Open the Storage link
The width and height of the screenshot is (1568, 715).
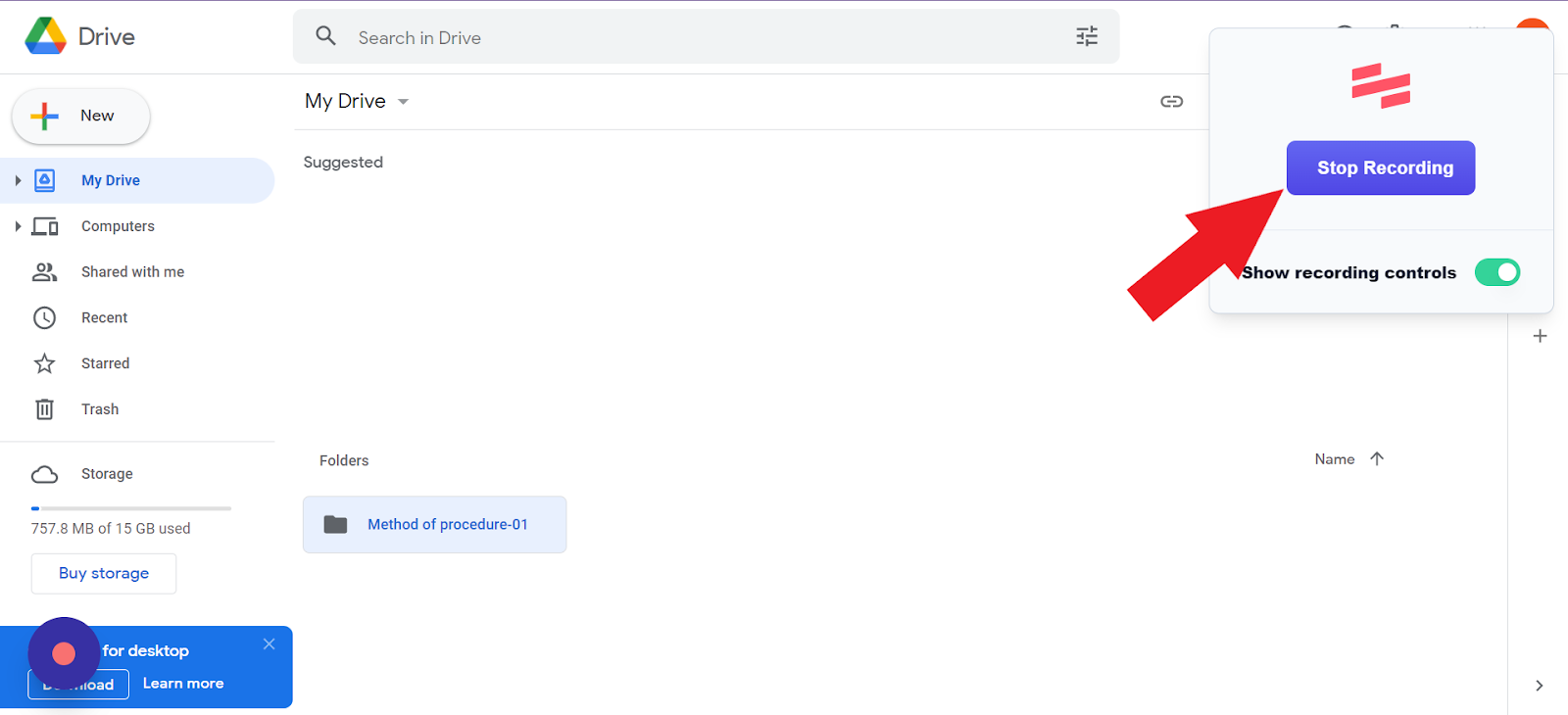click(x=107, y=474)
